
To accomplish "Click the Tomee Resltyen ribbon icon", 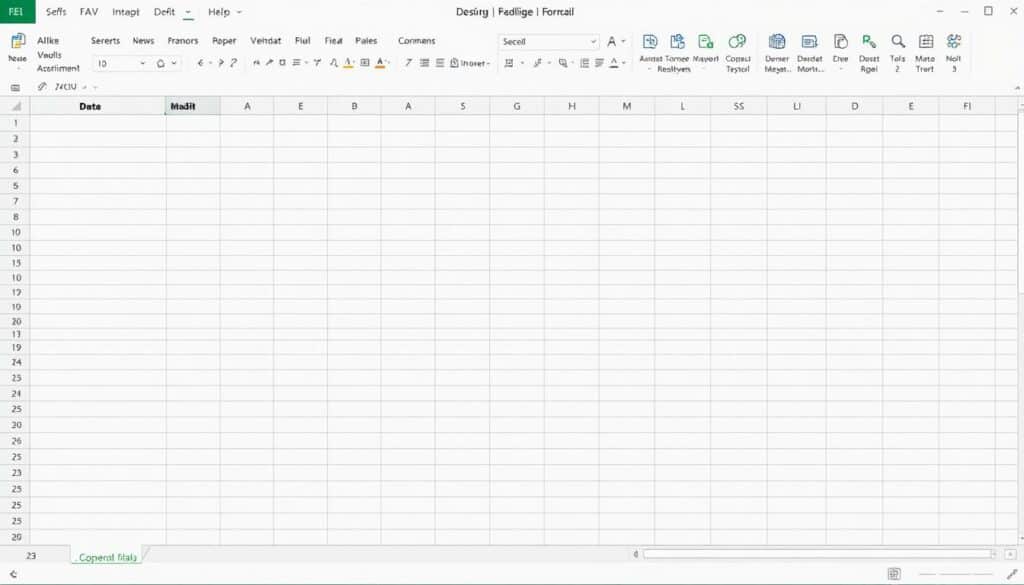I will coord(677,42).
